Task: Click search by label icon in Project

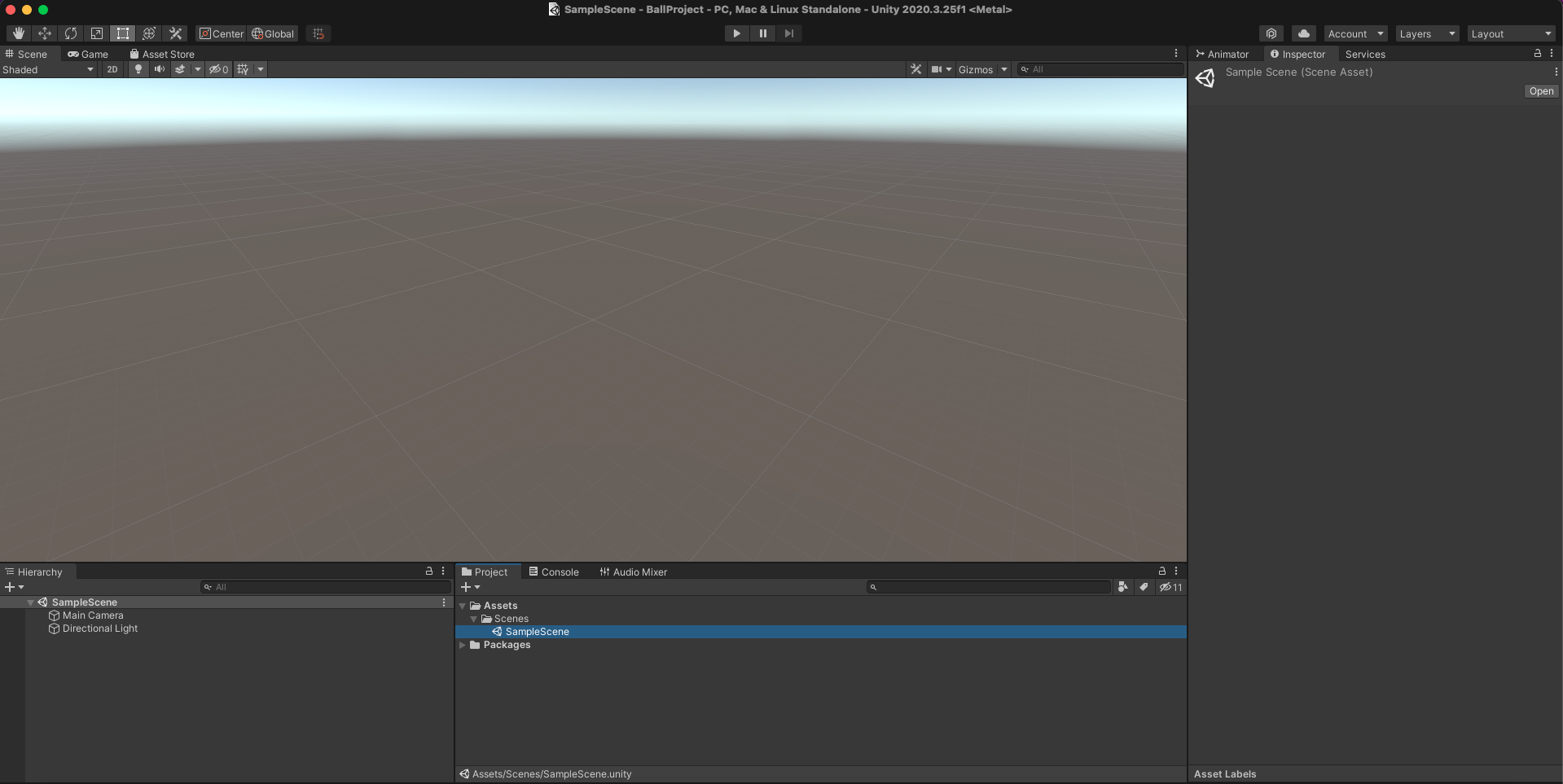Action: coord(1144,587)
